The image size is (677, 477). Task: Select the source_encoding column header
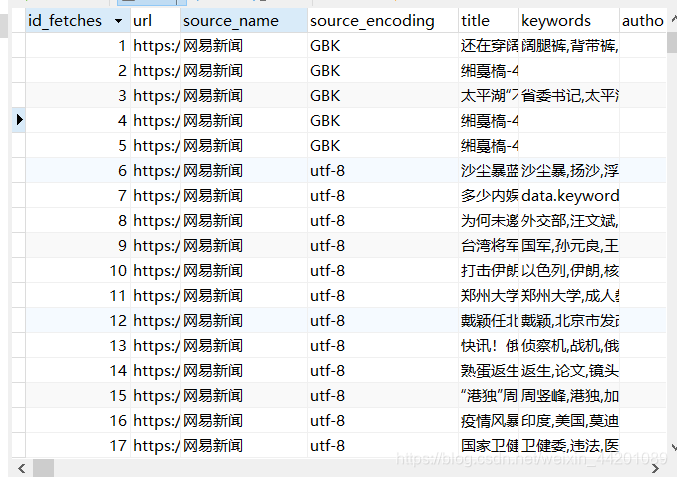pos(383,21)
